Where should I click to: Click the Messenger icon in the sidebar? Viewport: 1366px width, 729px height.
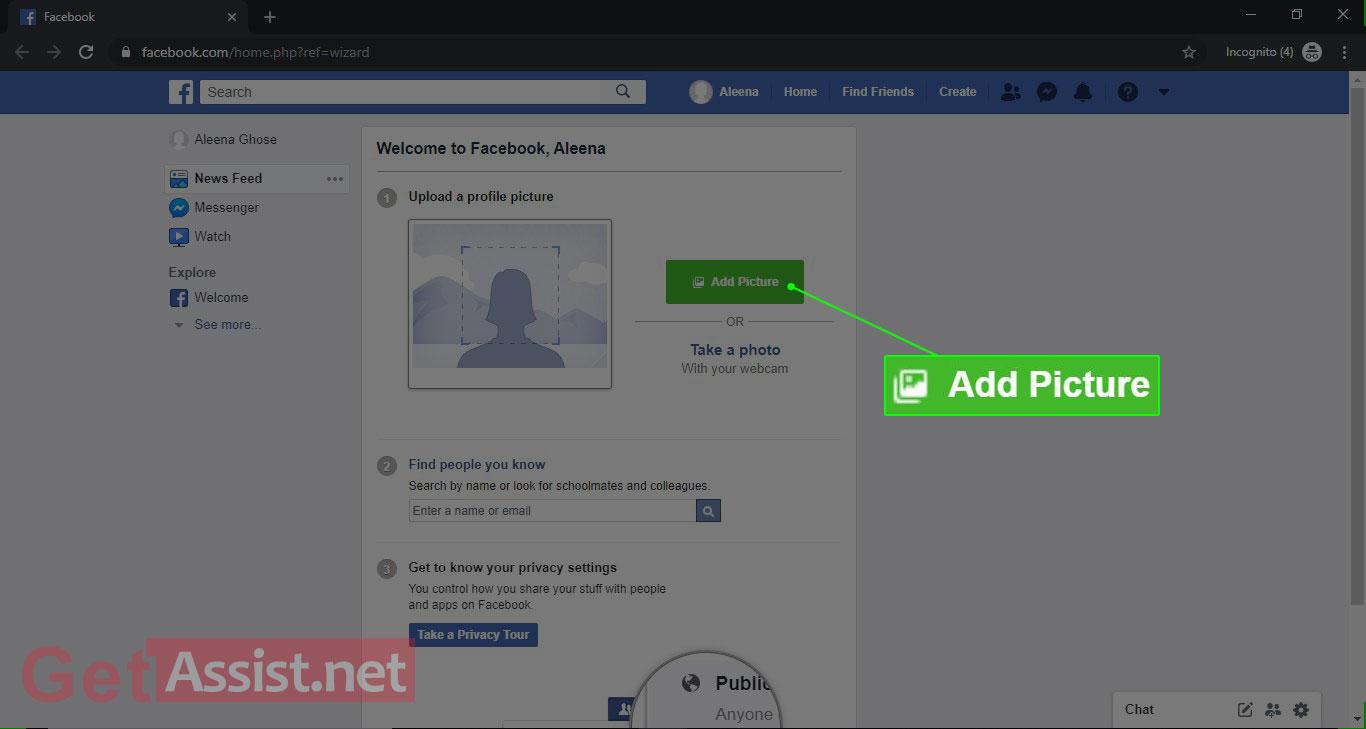tap(179, 208)
